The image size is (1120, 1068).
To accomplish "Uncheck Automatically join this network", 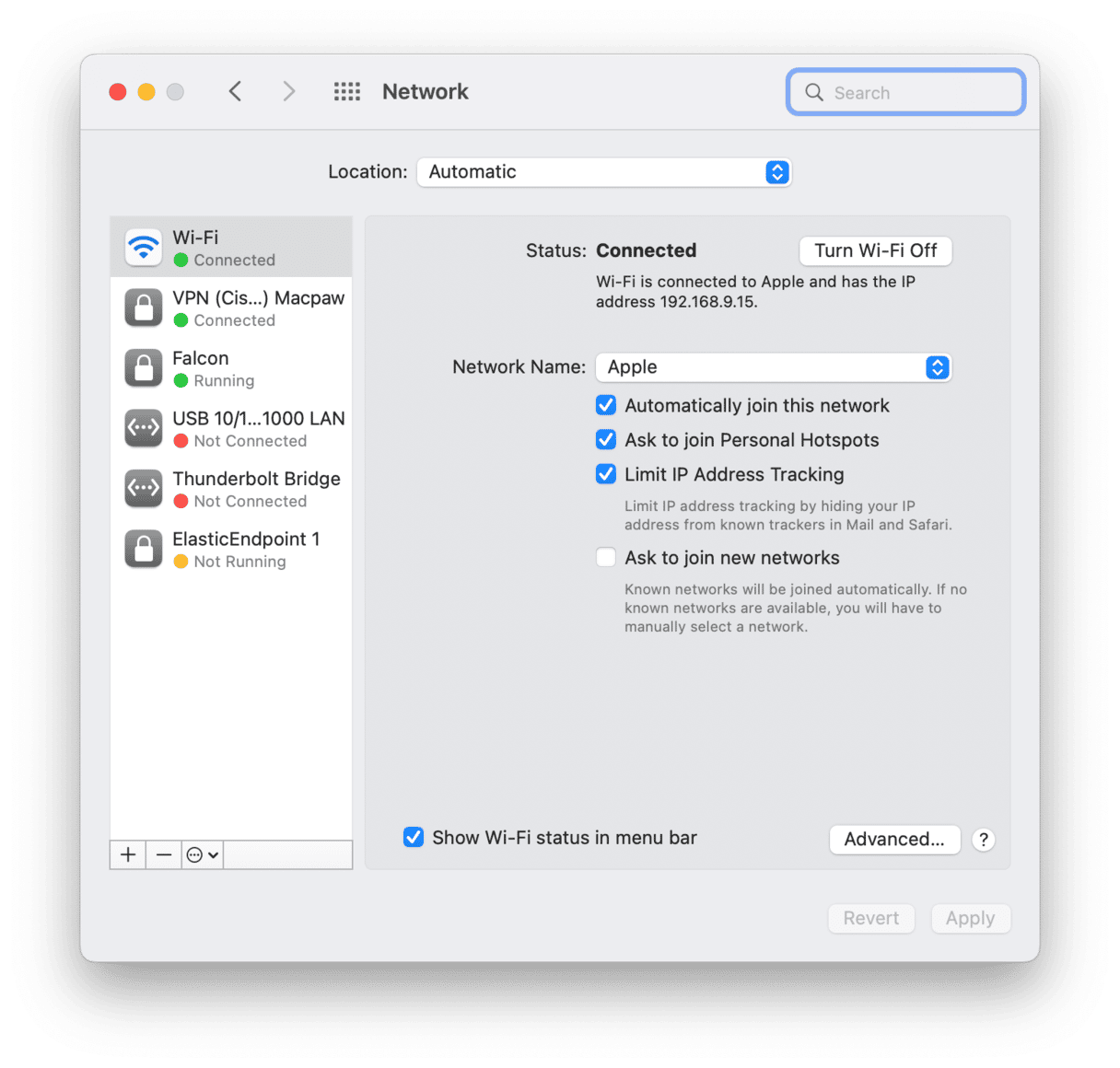I will click(x=606, y=405).
